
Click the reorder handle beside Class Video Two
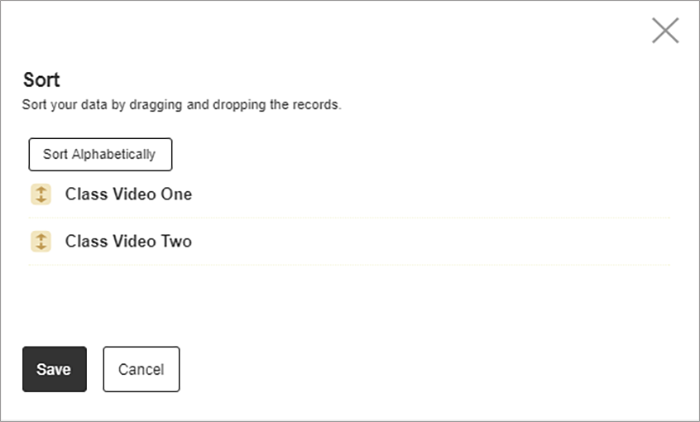[41, 242]
